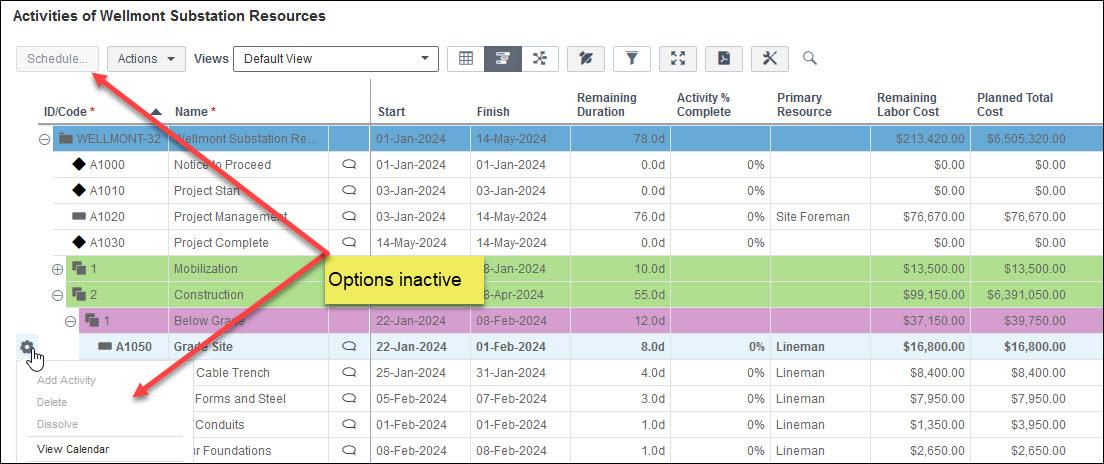Open the activity network view icon
This screenshot has width=1104, height=464.
(540, 58)
